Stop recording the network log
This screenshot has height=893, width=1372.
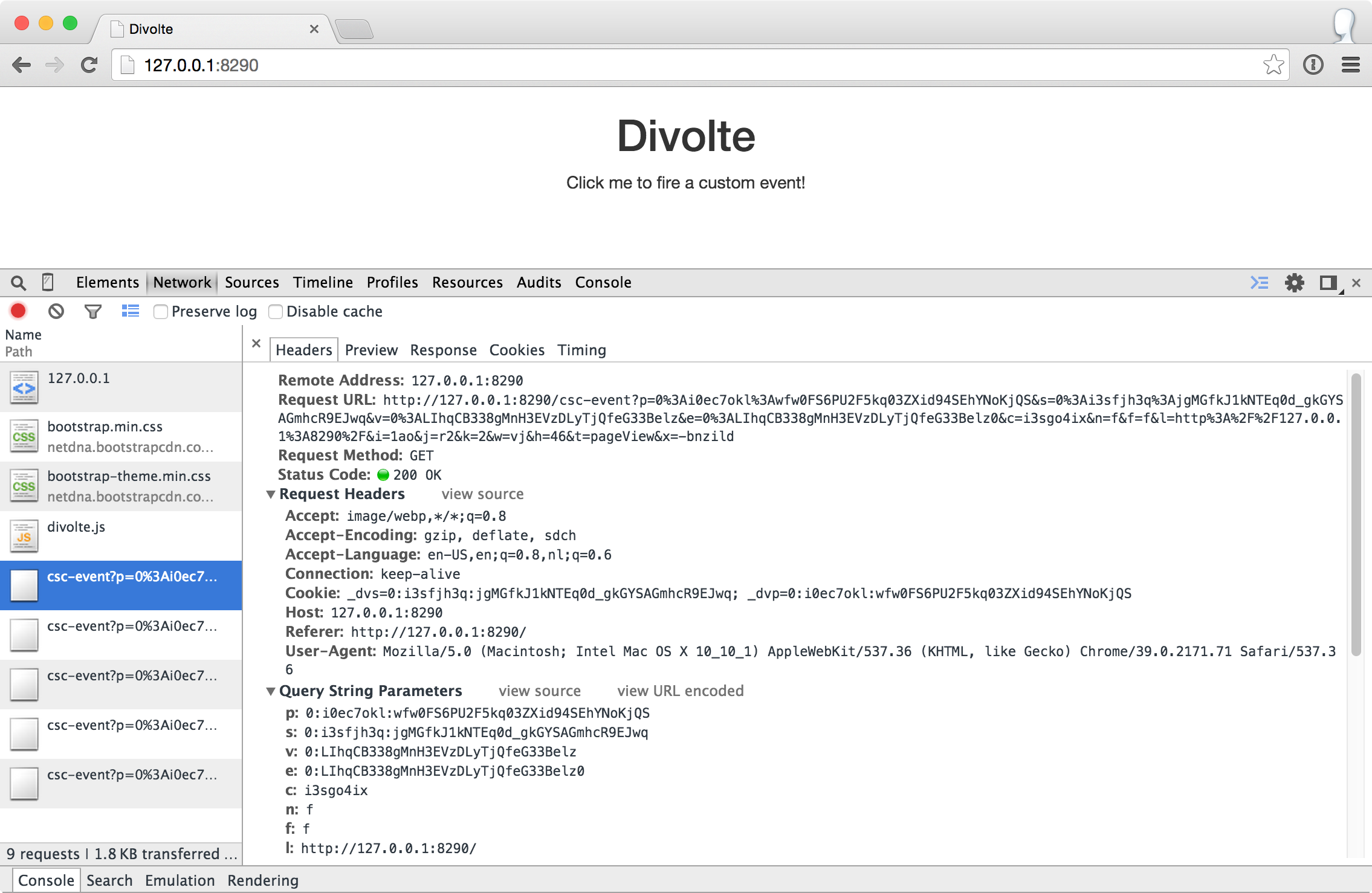18,311
